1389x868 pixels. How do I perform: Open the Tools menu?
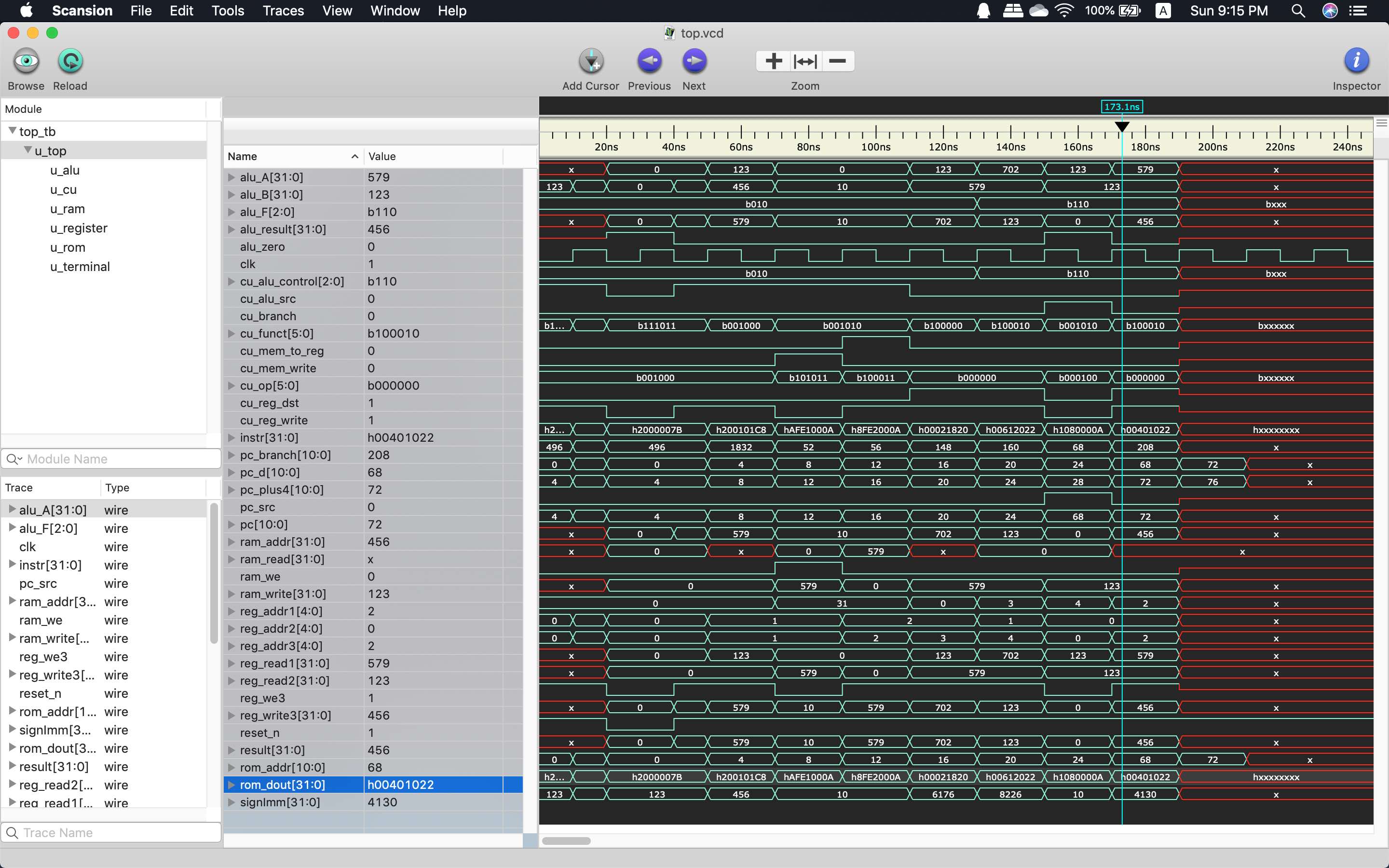[228, 11]
